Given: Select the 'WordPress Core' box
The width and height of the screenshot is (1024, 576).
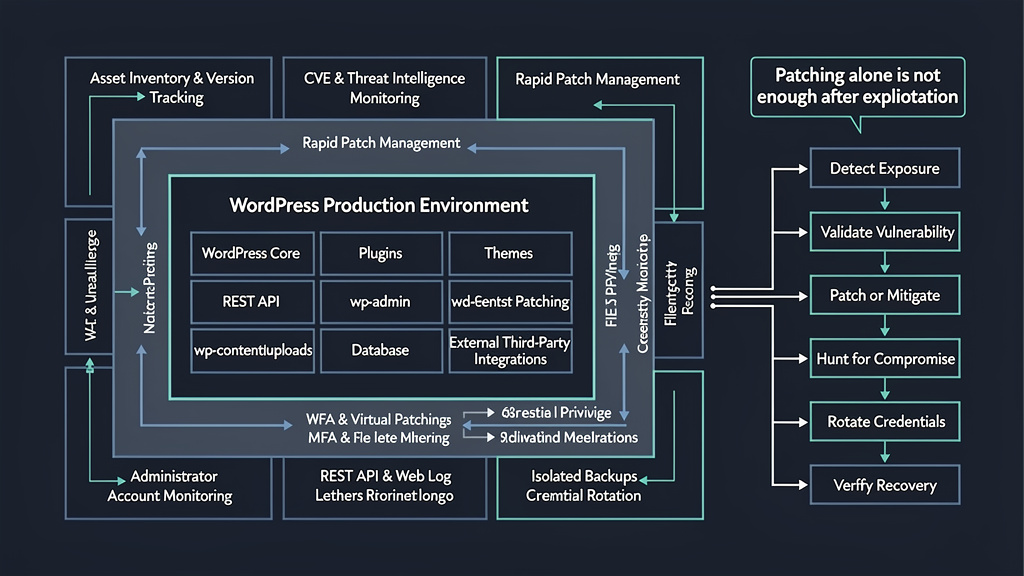Looking at the screenshot, I should (252, 253).
